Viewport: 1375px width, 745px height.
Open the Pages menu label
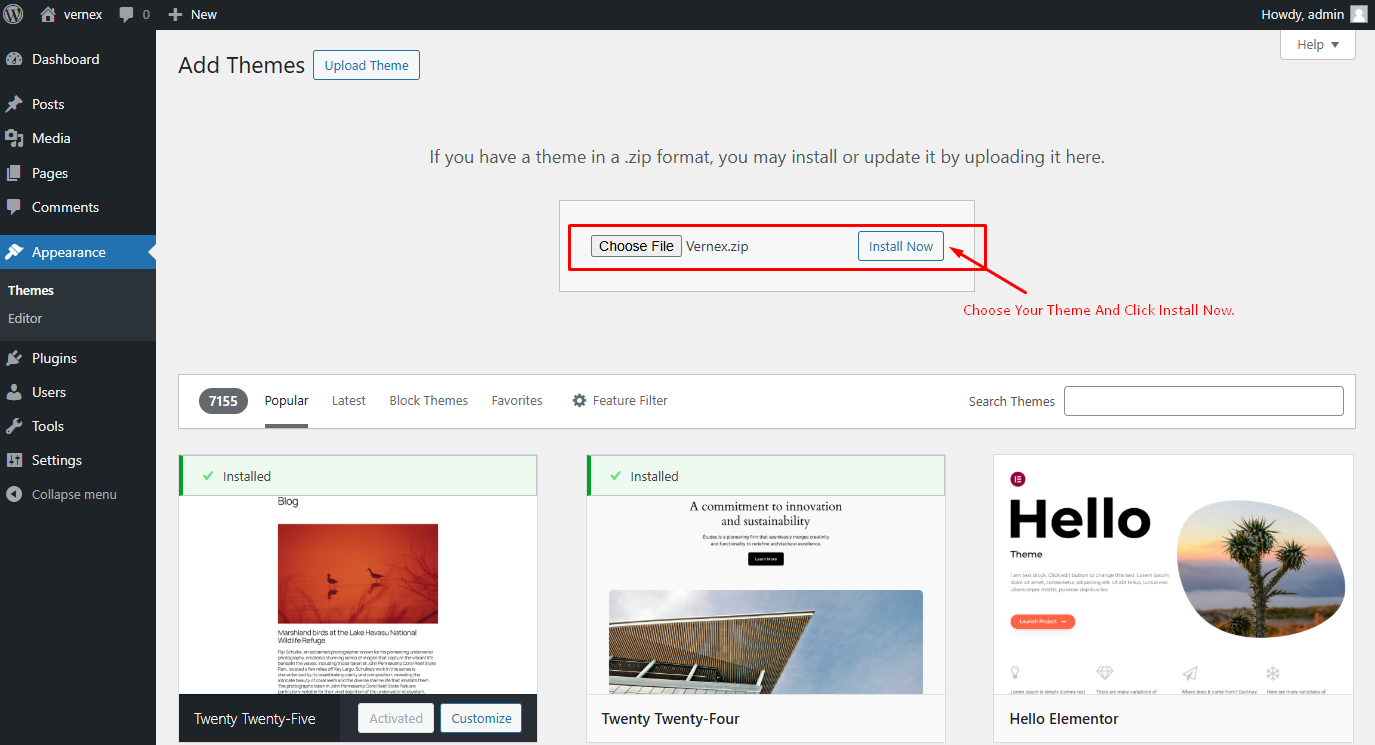[50, 173]
